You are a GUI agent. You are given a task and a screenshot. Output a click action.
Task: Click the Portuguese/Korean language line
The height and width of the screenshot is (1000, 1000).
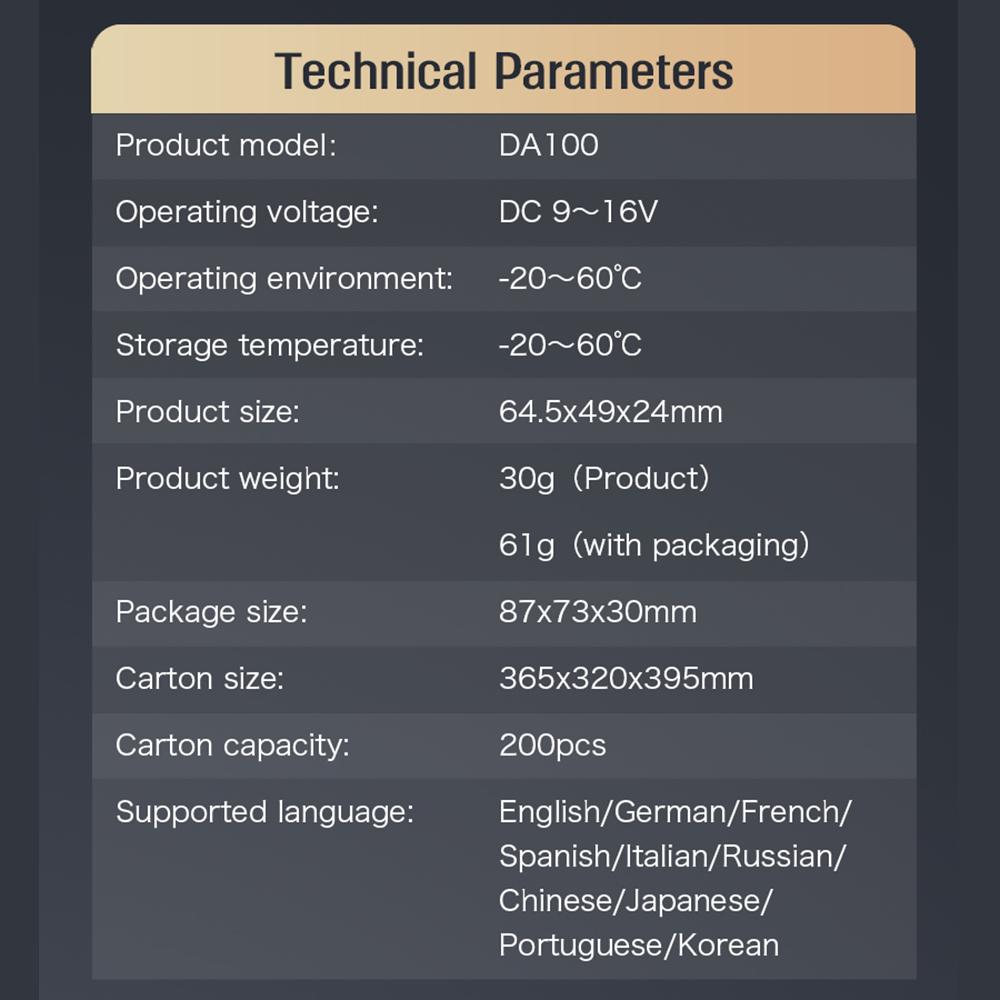tap(638, 944)
